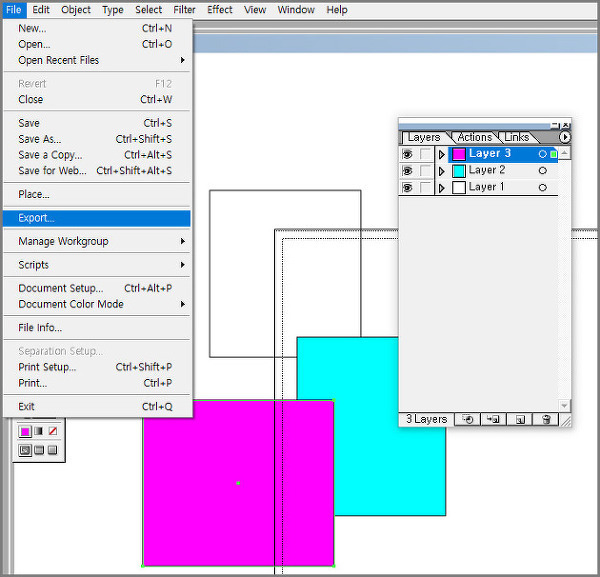This screenshot has width=600, height=577.
Task: Expand Layer 1 disclosure triangle
Action: pos(442,188)
